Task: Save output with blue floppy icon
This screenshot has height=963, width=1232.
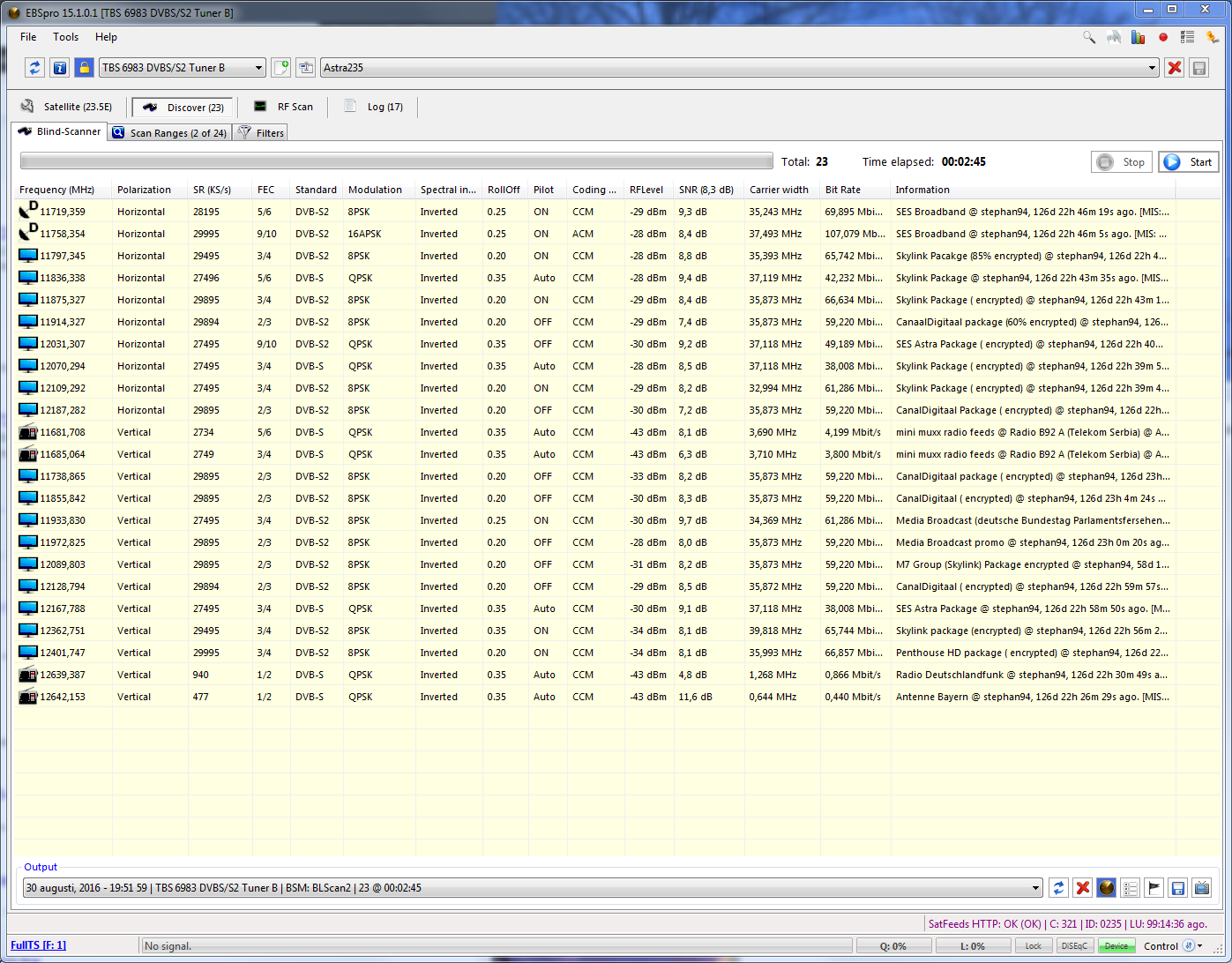Action: (x=1178, y=888)
